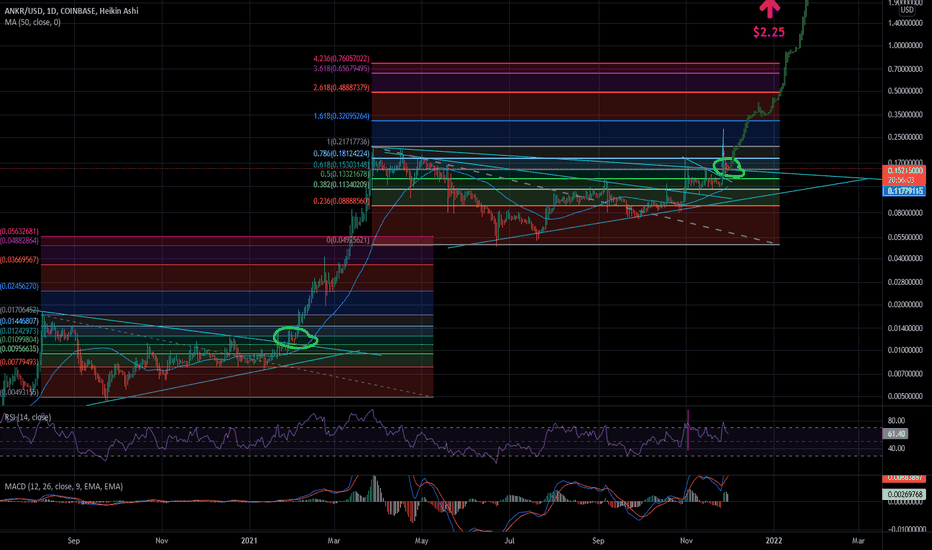
Task: Click the (0.00956635) Fibonacci label on left
Action: pos(20,349)
